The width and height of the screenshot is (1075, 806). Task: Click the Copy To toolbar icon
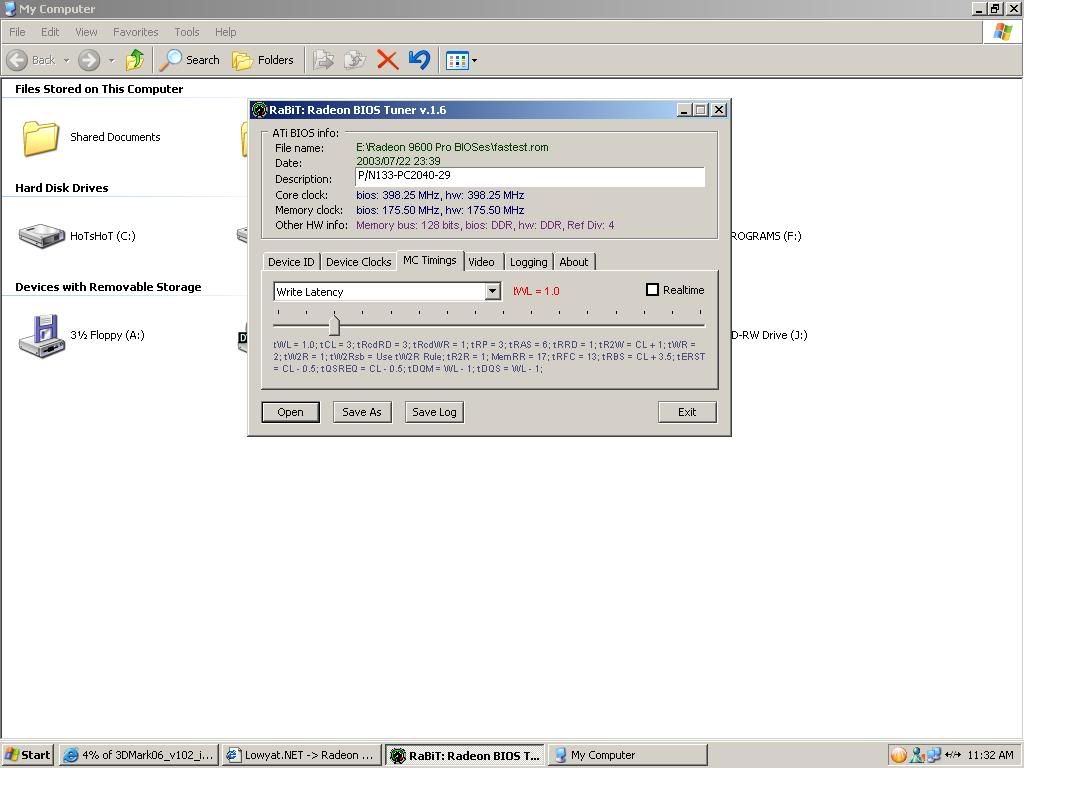click(x=355, y=60)
